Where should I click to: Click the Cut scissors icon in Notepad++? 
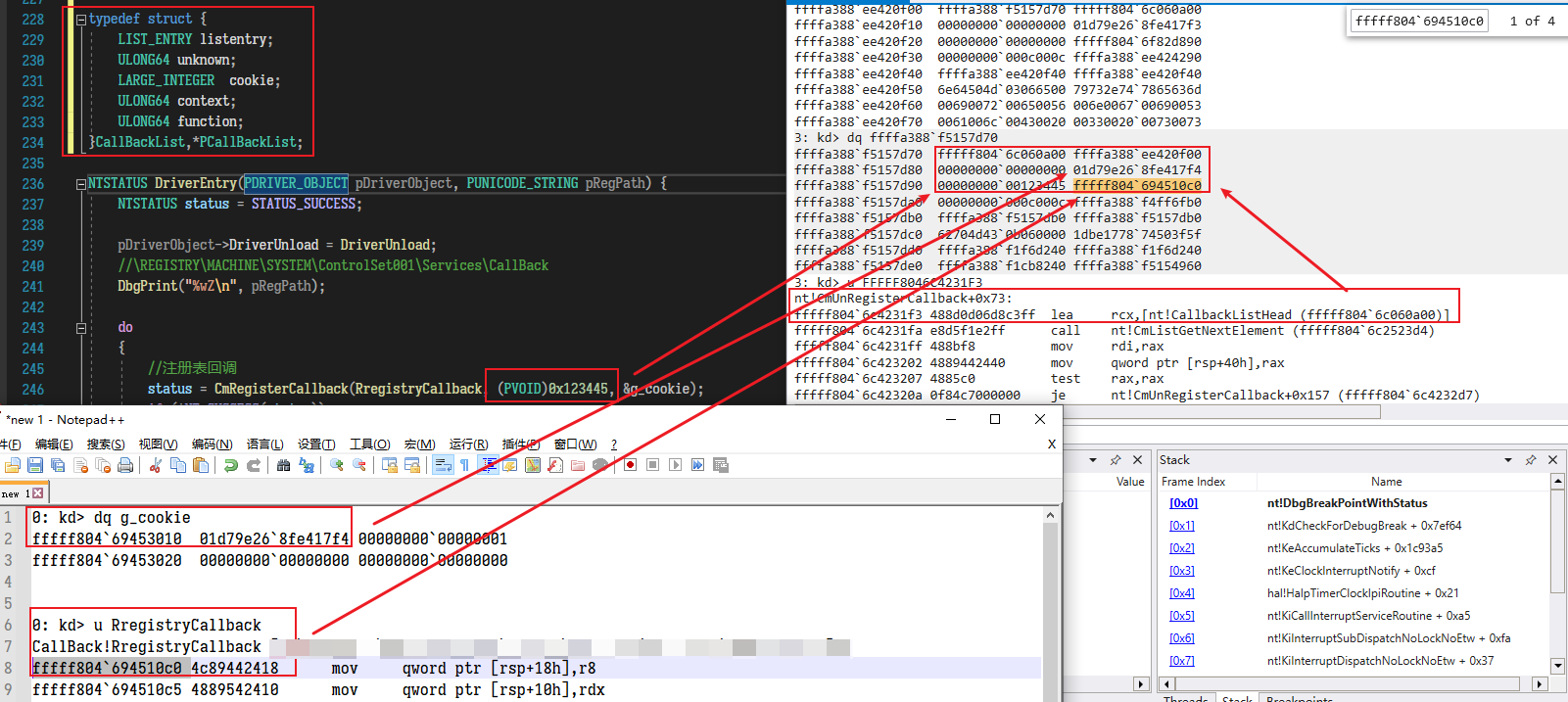click(x=155, y=465)
